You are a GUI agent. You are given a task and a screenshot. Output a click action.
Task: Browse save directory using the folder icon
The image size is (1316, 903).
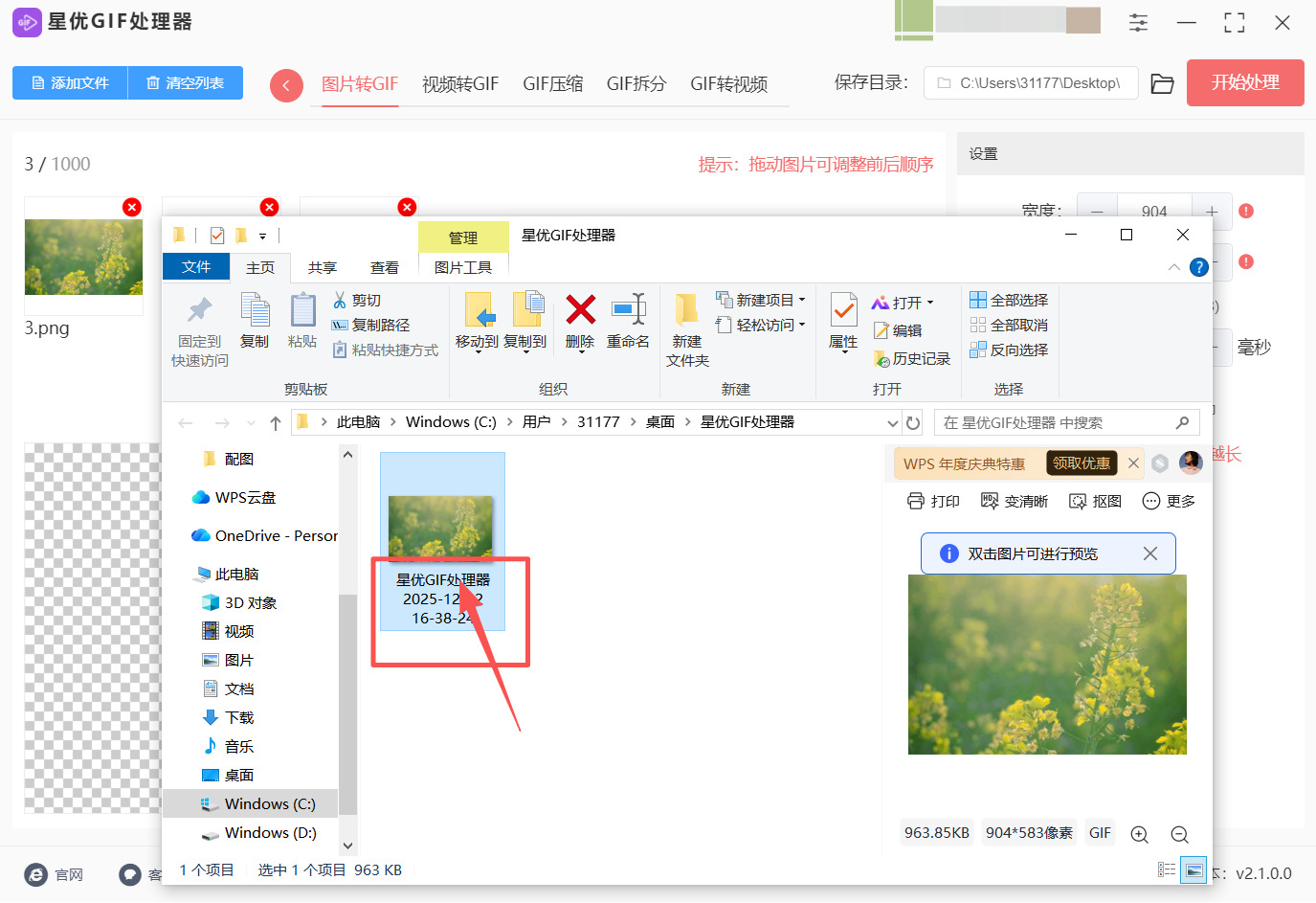(1162, 83)
